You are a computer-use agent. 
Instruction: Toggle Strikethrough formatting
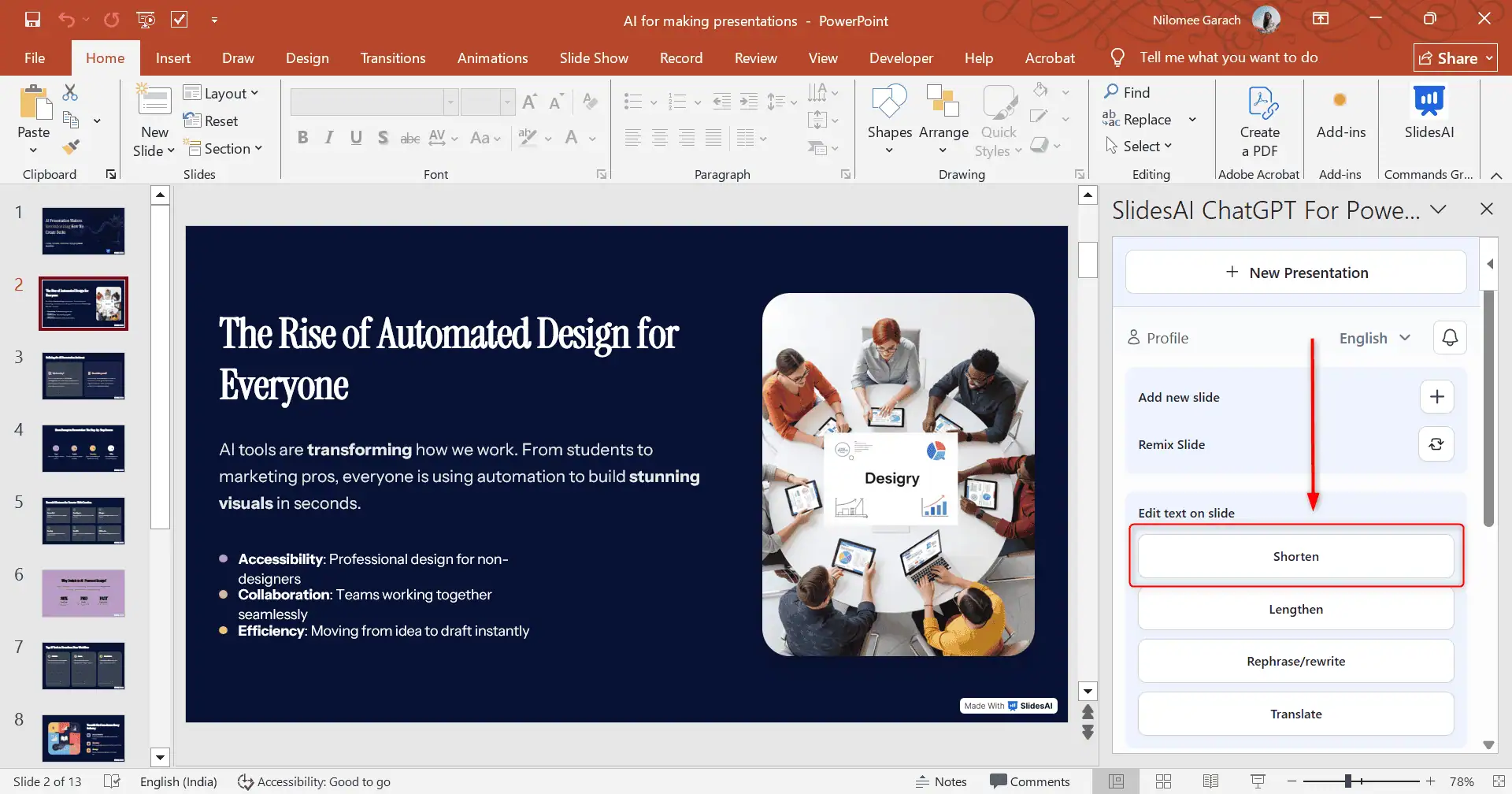tap(409, 138)
